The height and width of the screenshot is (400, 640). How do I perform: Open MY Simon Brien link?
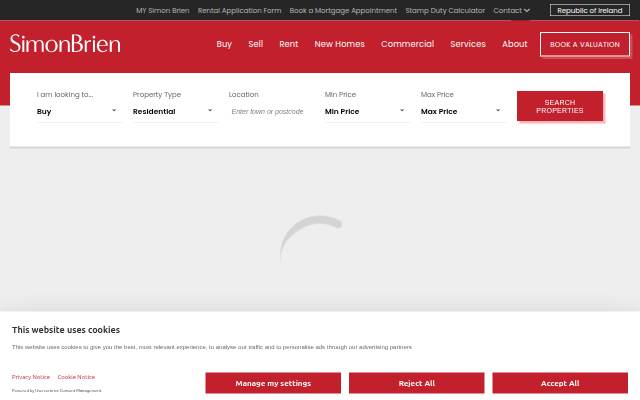click(x=162, y=11)
